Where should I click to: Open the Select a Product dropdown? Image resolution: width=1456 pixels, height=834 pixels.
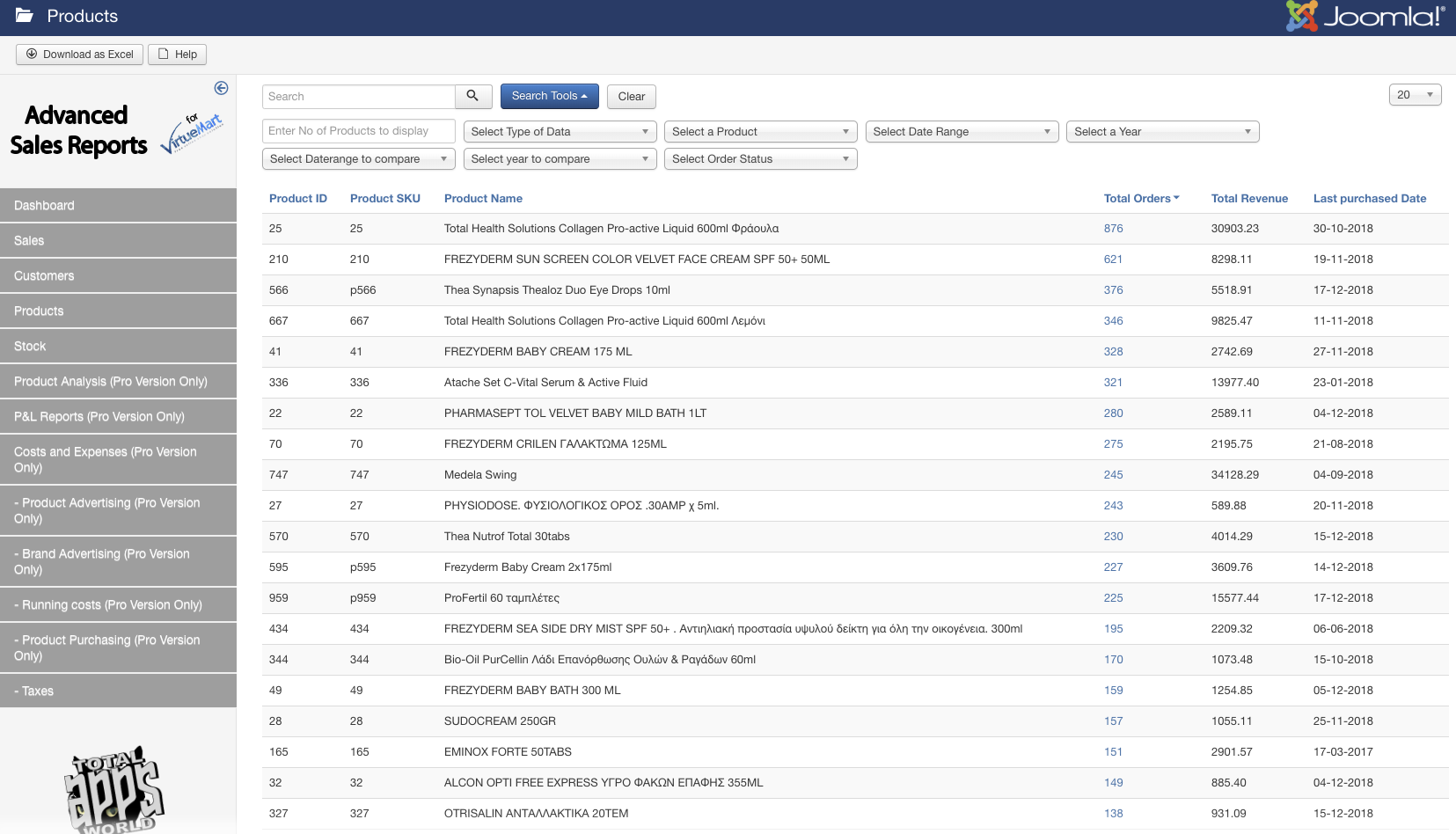pyautogui.click(x=760, y=132)
